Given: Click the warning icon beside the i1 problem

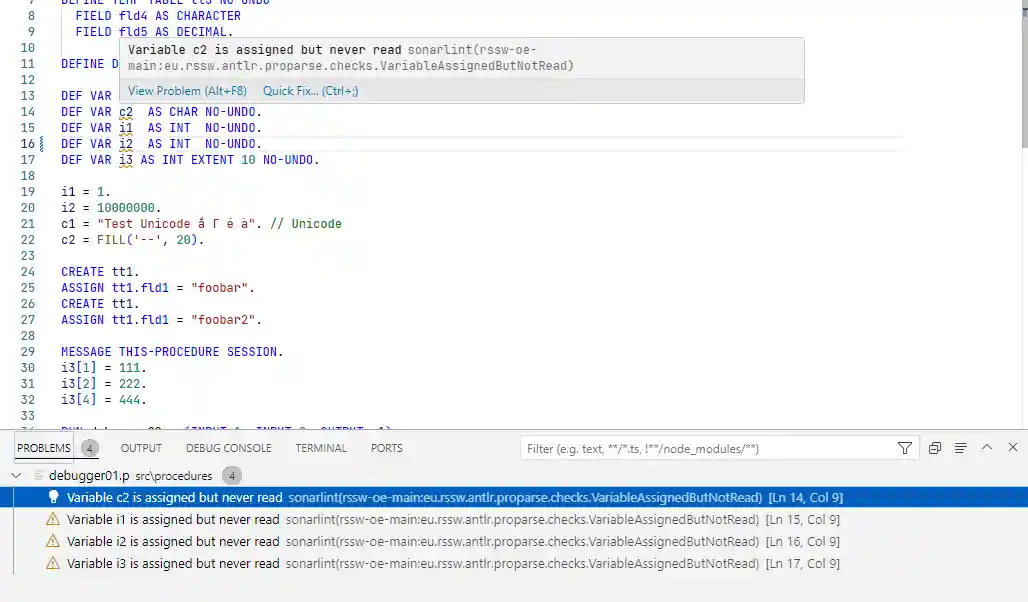Looking at the screenshot, I should (53, 520).
